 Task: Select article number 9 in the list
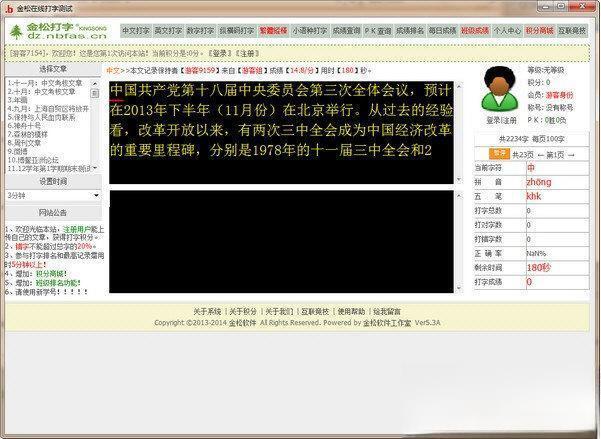pos(17,151)
